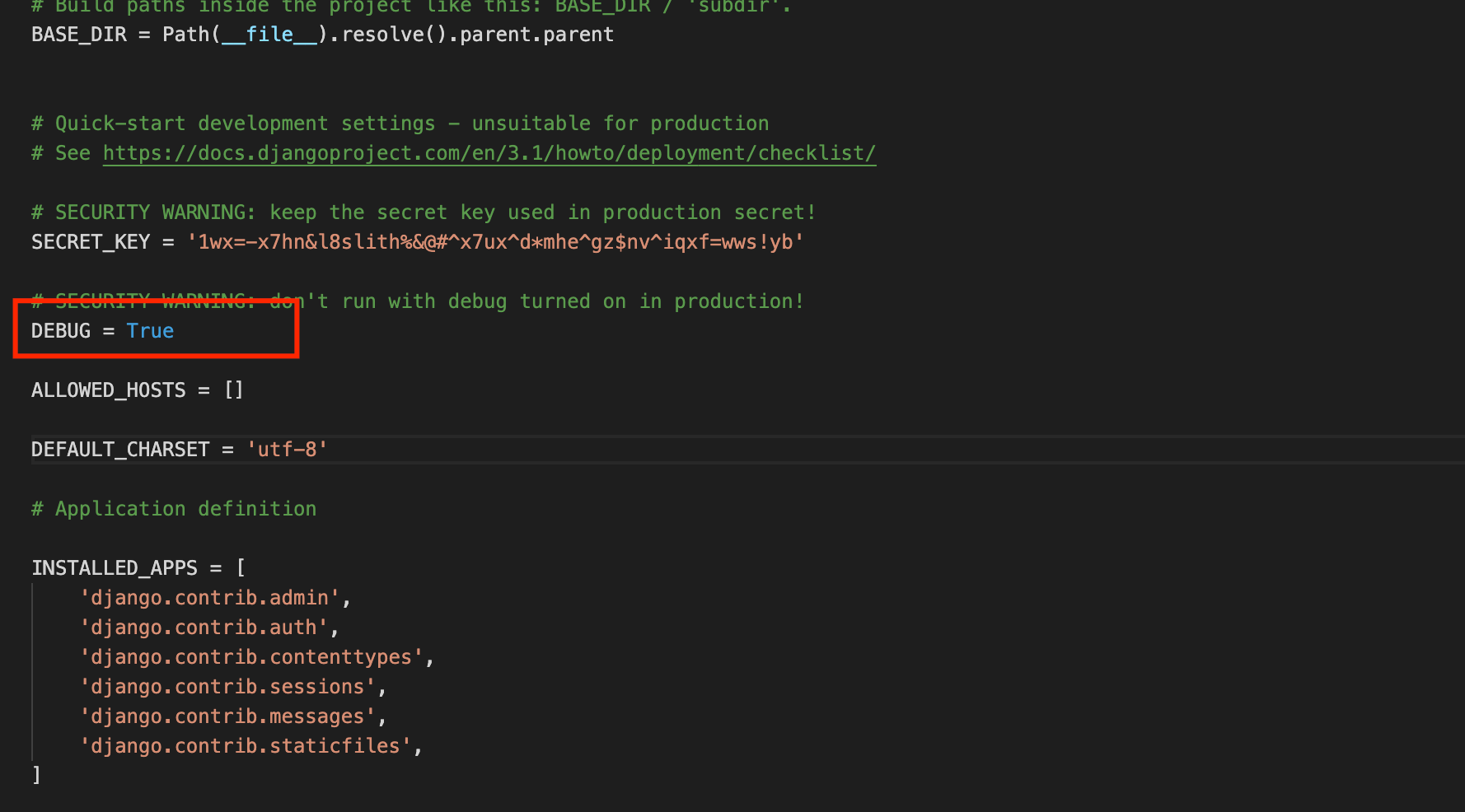
Task: Click the SECRET_KEY string value
Action: pos(494,241)
